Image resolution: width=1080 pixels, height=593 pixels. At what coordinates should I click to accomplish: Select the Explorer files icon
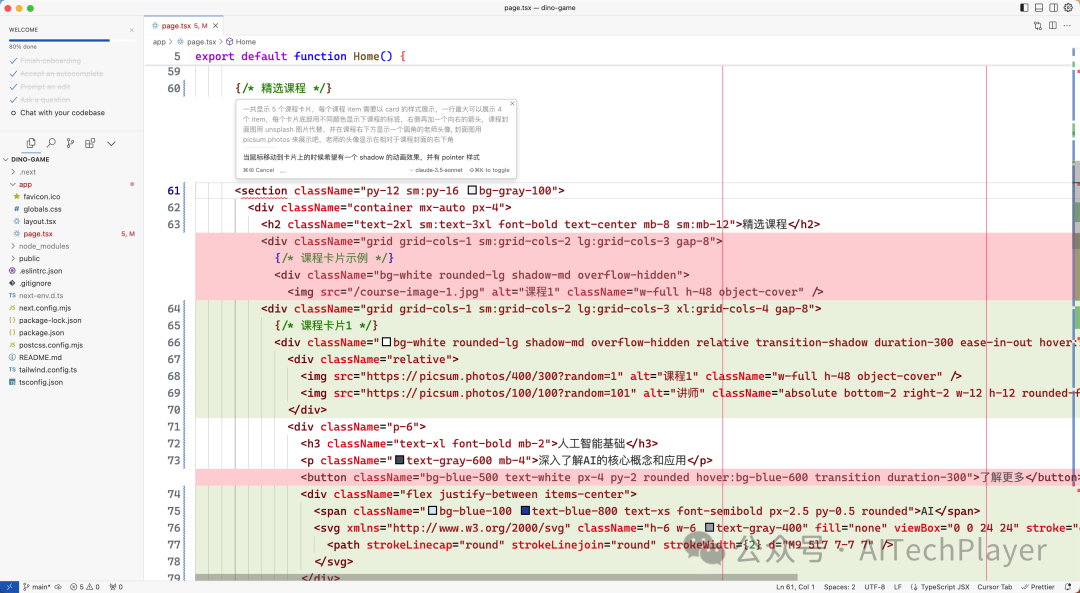(32, 143)
